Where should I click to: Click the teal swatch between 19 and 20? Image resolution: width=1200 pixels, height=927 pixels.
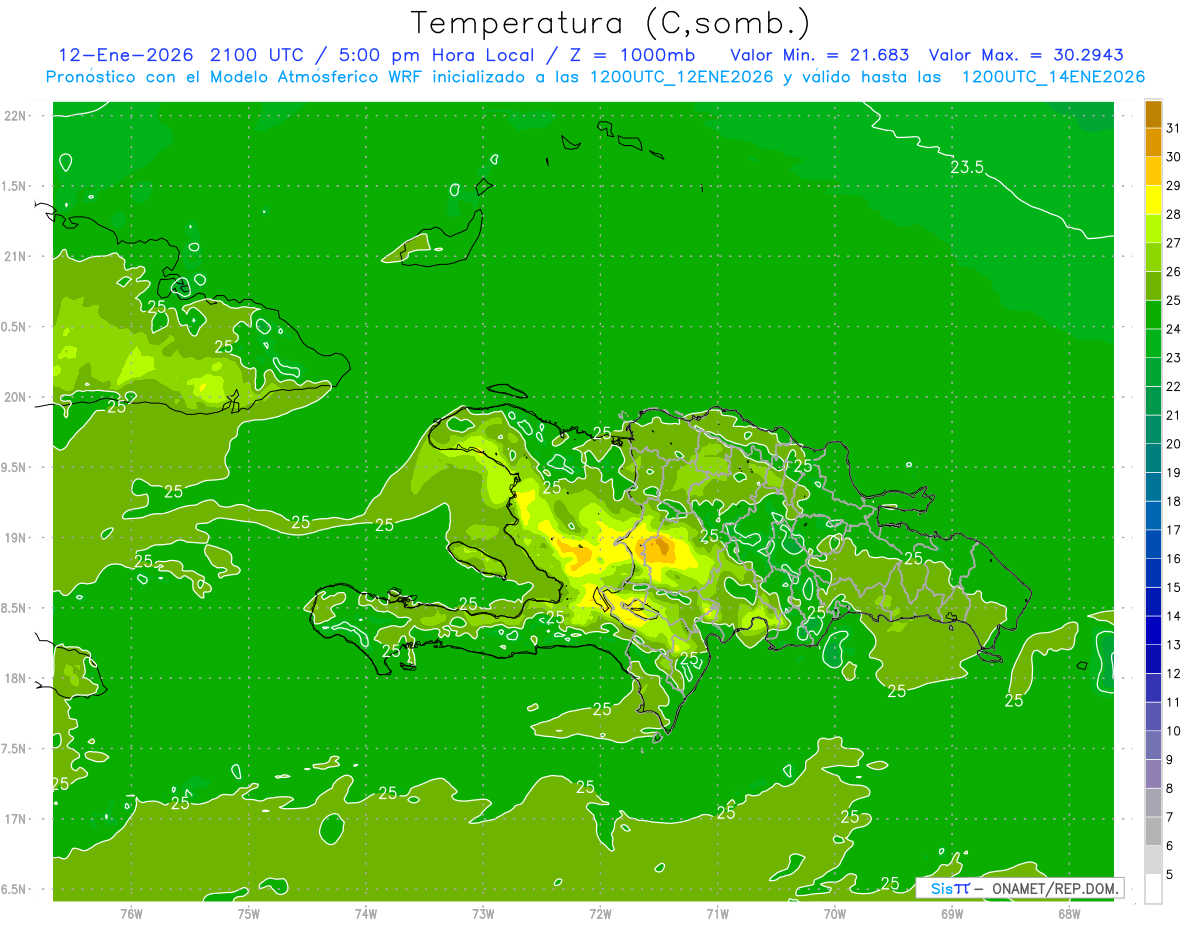(x=1153, y=458)
